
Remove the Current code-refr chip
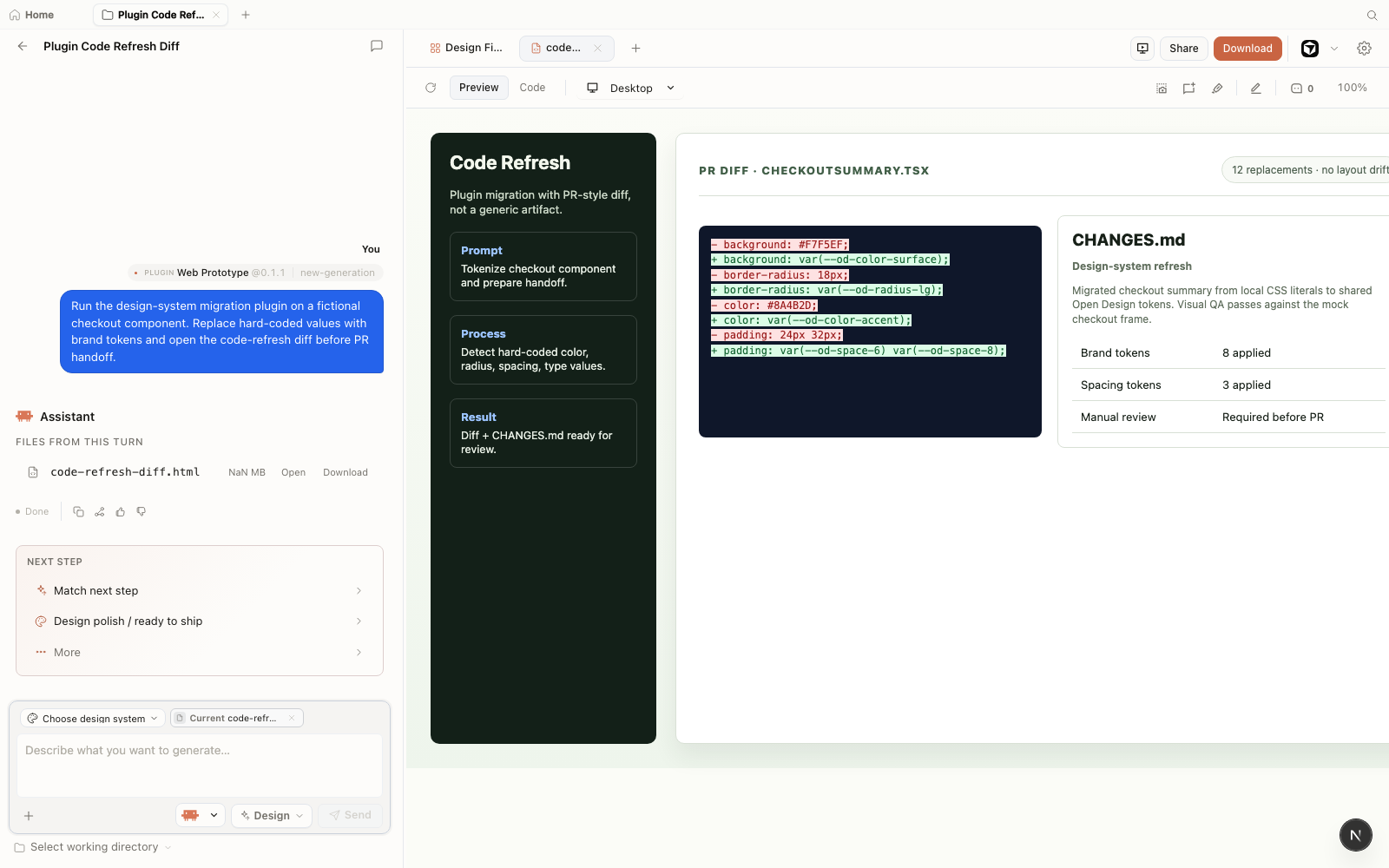click(292, 718)
